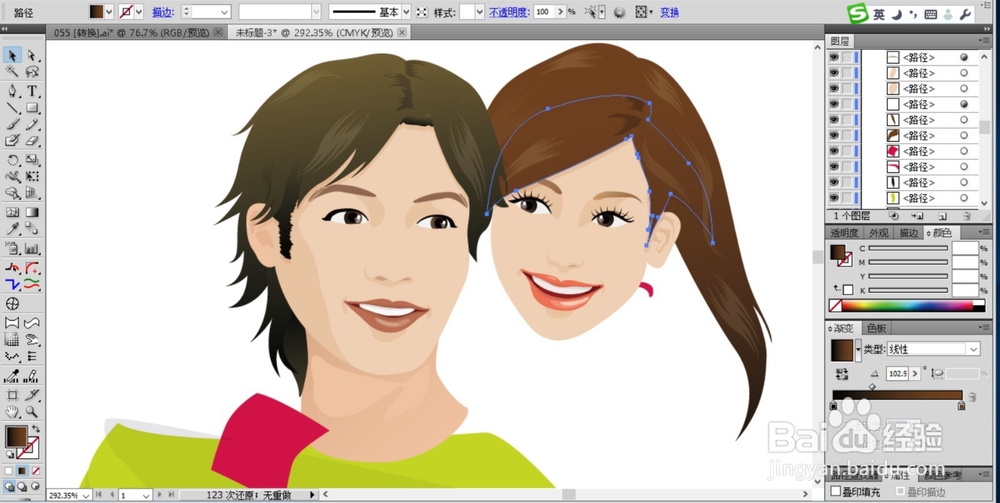The height and width of the screenshot is (503, 1000).
Task: Open the gradient swatch preset dropdown arrow
Action: [858, 349]
